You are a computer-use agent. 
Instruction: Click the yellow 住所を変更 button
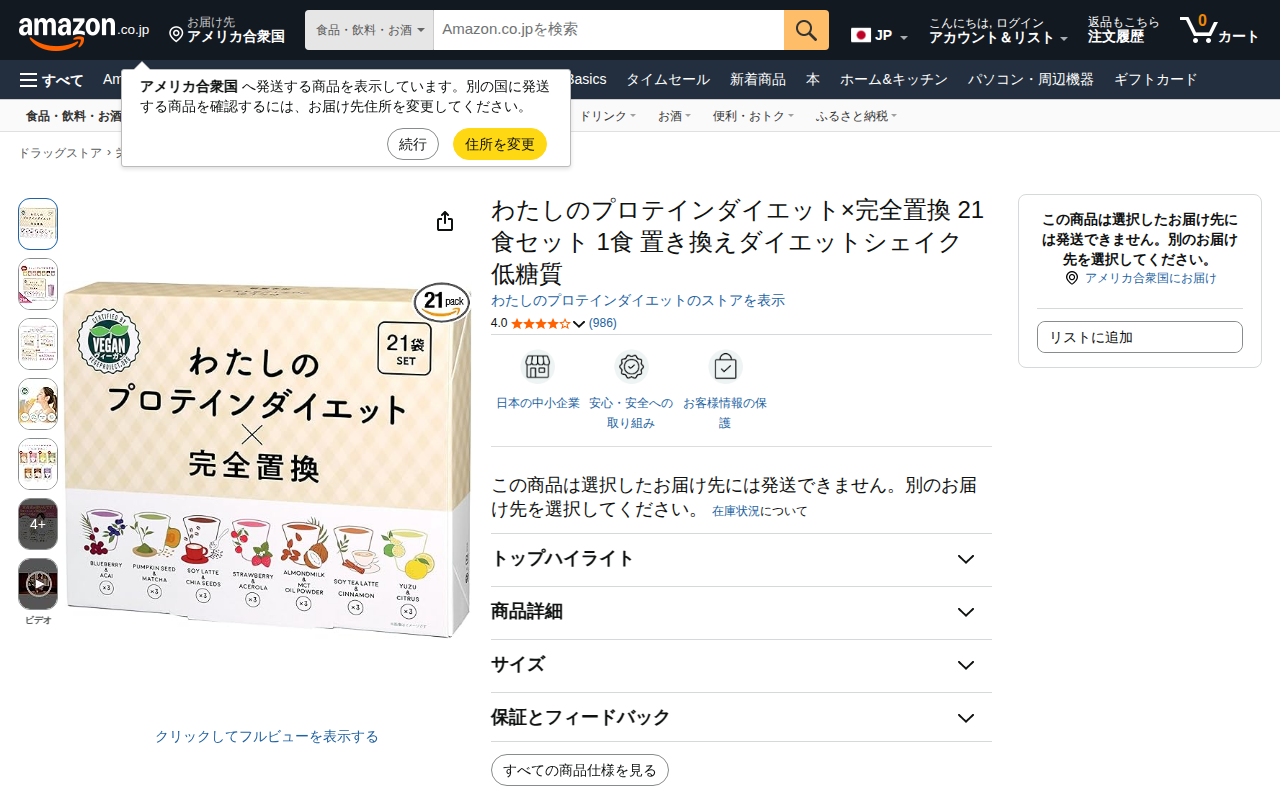tap(500, 144)
